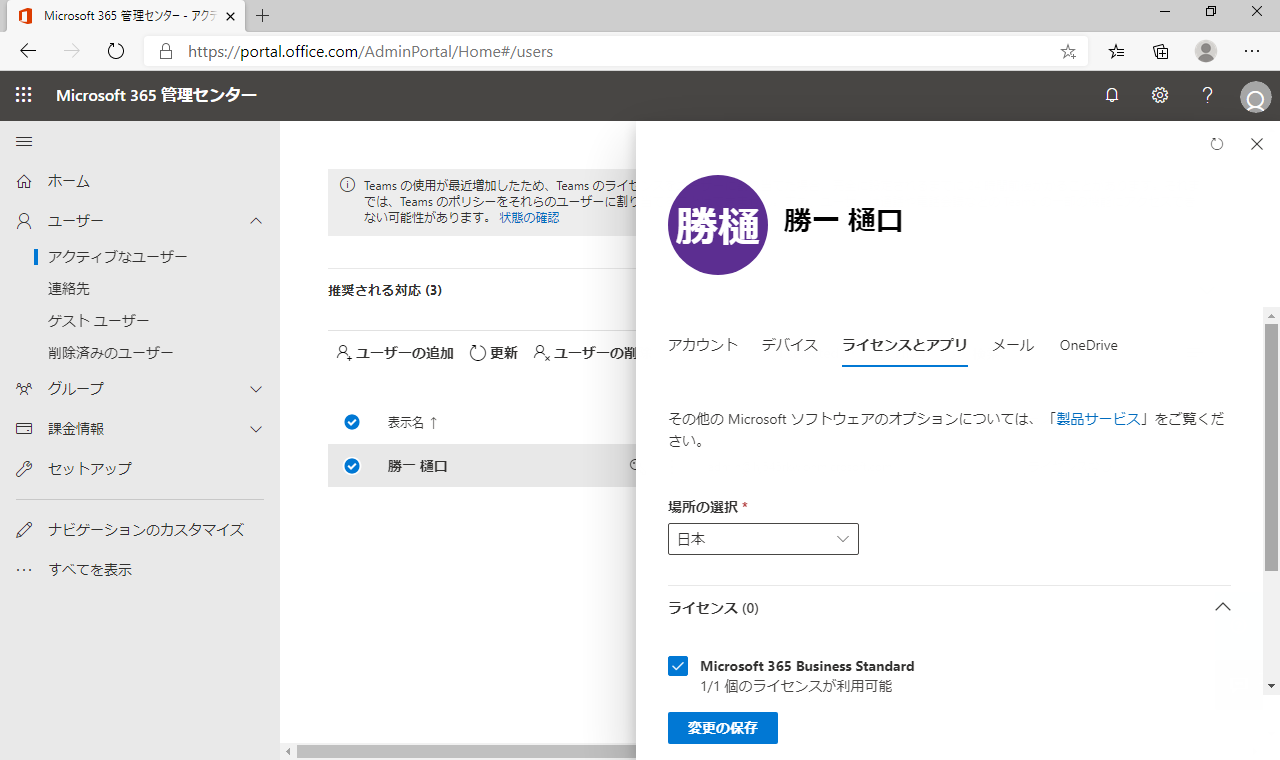
Task: Open help question mark icon
Action: 1207,95
